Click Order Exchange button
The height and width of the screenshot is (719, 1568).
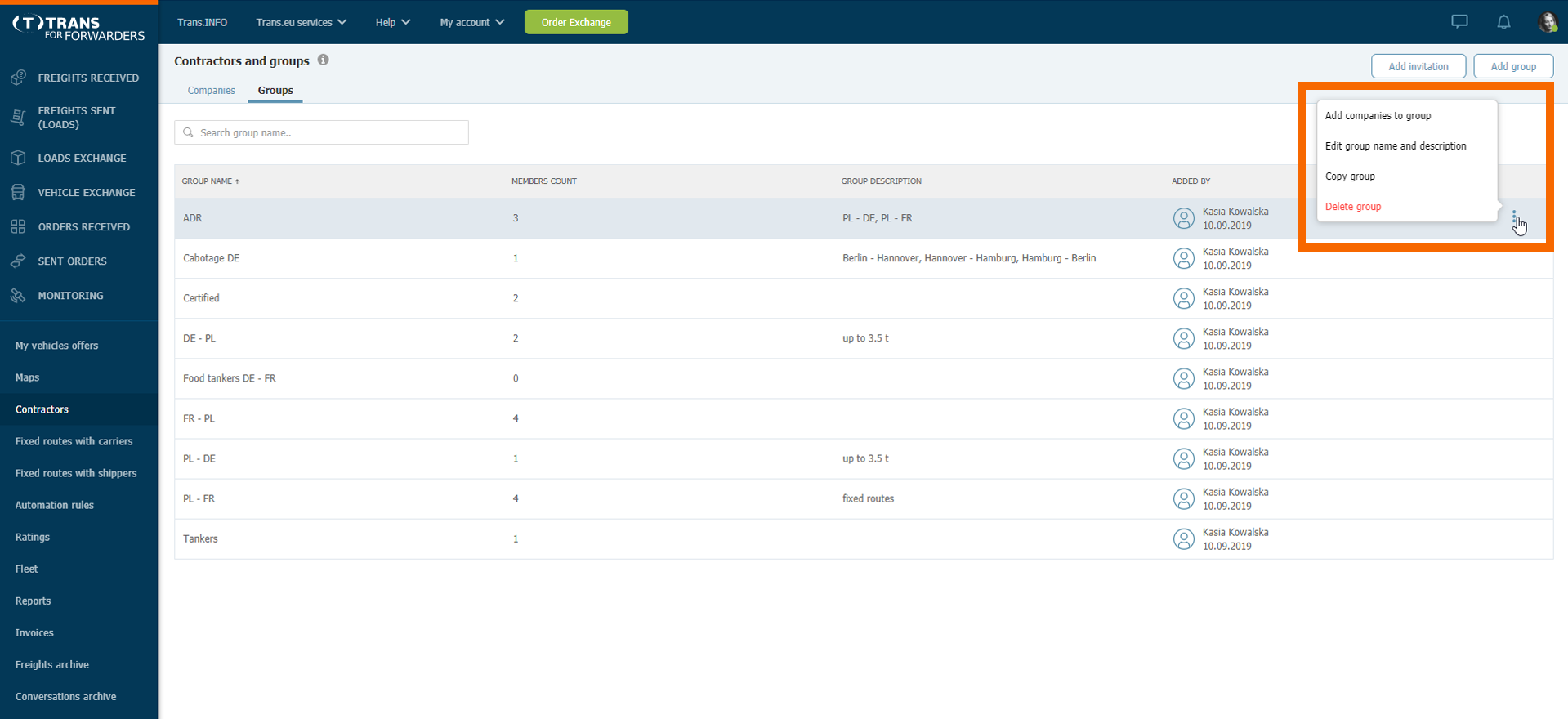click(x=576, y=22)
